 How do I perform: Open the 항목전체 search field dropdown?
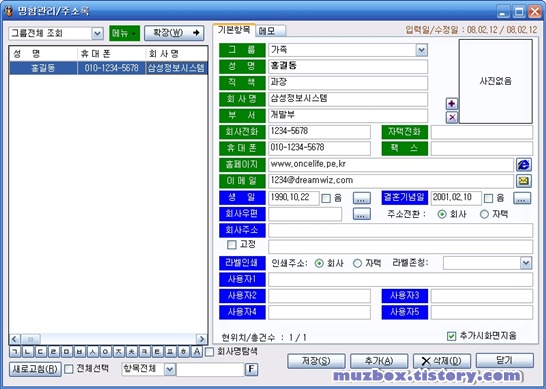[169, 369]
